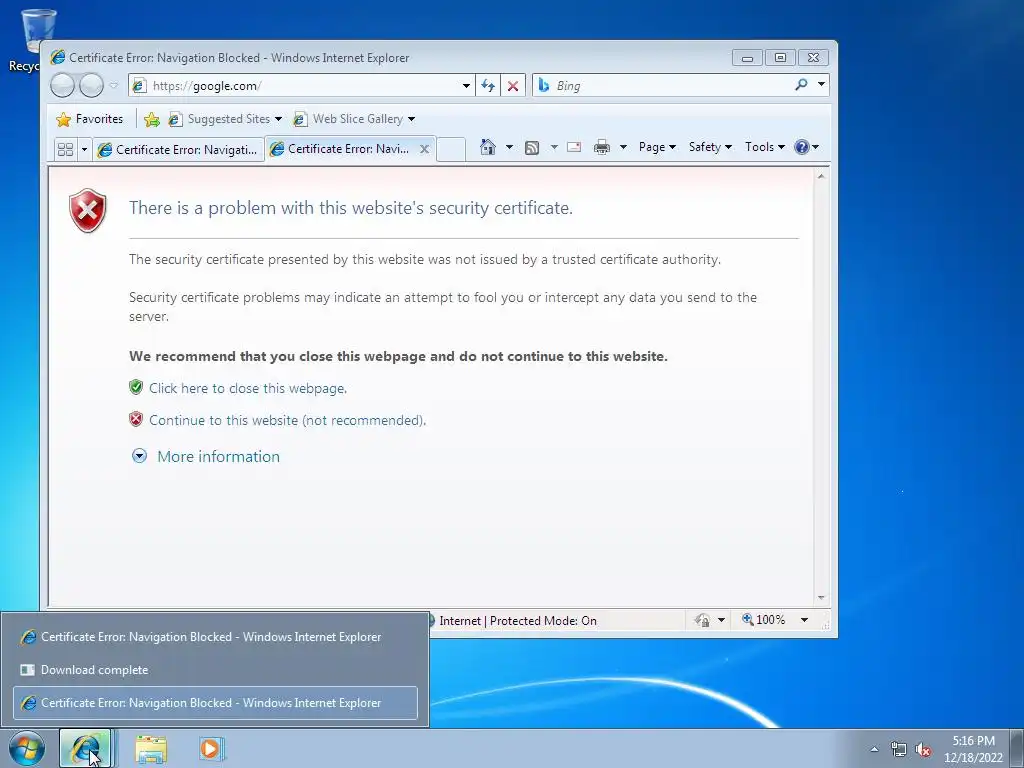Select highlighted Certificate Error taskbar preview entry
Image resolution: width=1024 pixels, height=768 pixels.
[215, 703]
